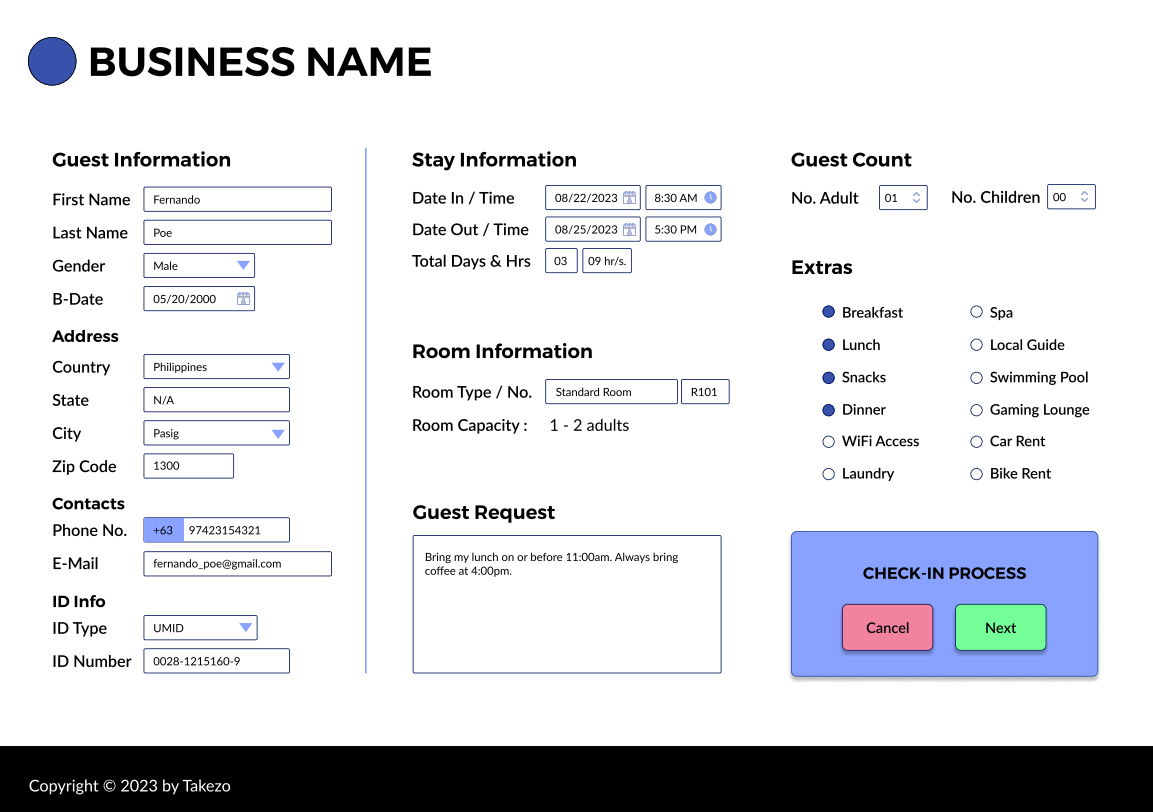Open calendar icon for Date In
The width and height of the screenshot is (1153, 812).
(x=629, y=198)
